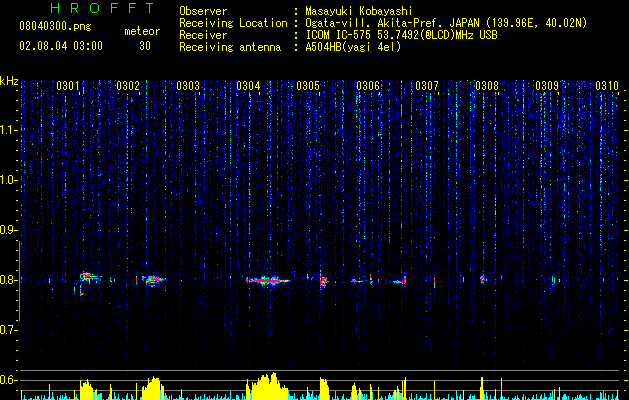
Task: Click the Receiving antenna label
Action: click(x=230, y=47)
